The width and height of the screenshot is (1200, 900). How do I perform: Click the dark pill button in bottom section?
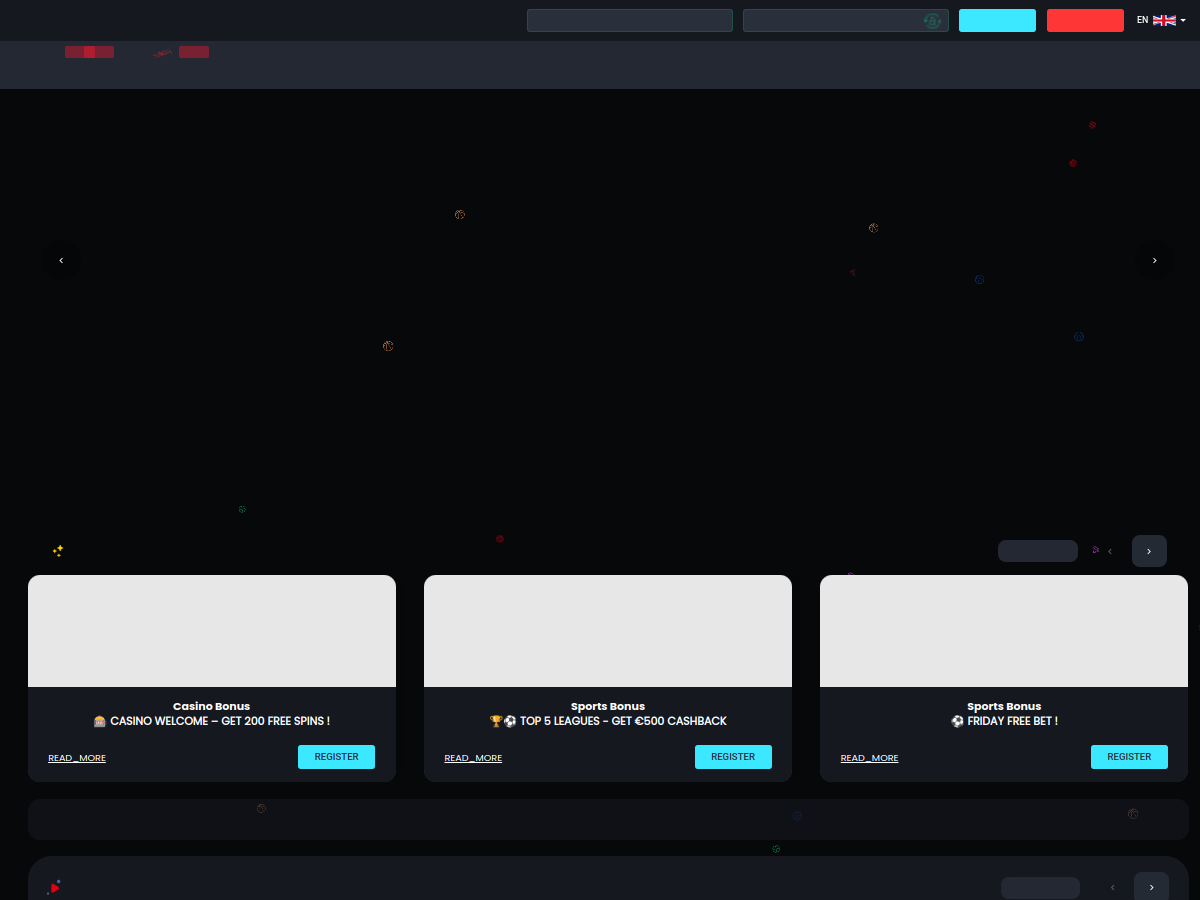pyautogui.click(x=1040, y=888)
